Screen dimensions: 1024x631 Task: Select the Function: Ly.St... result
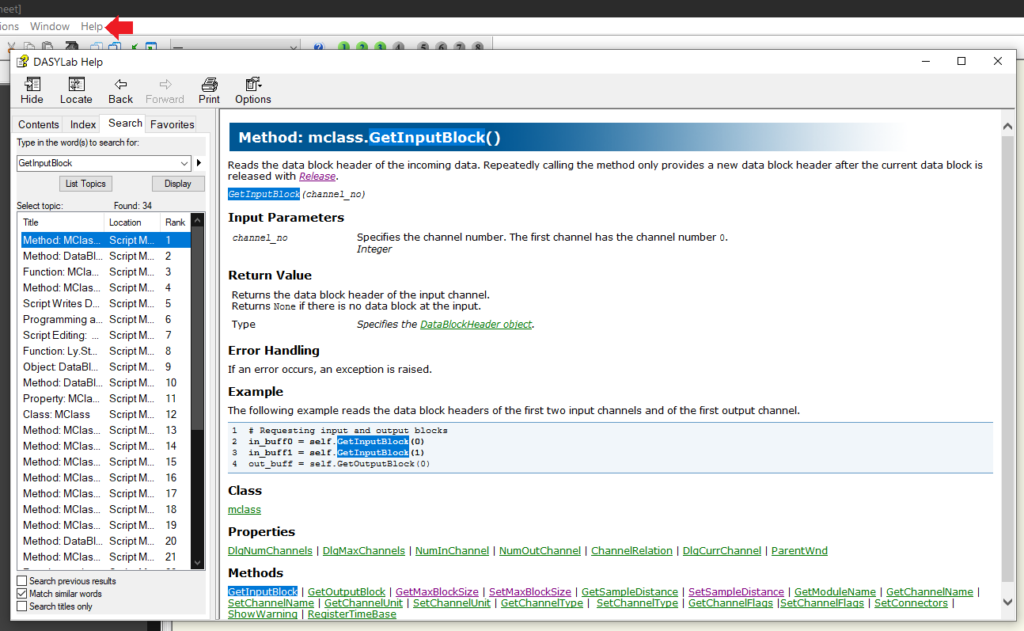point(105,351)
